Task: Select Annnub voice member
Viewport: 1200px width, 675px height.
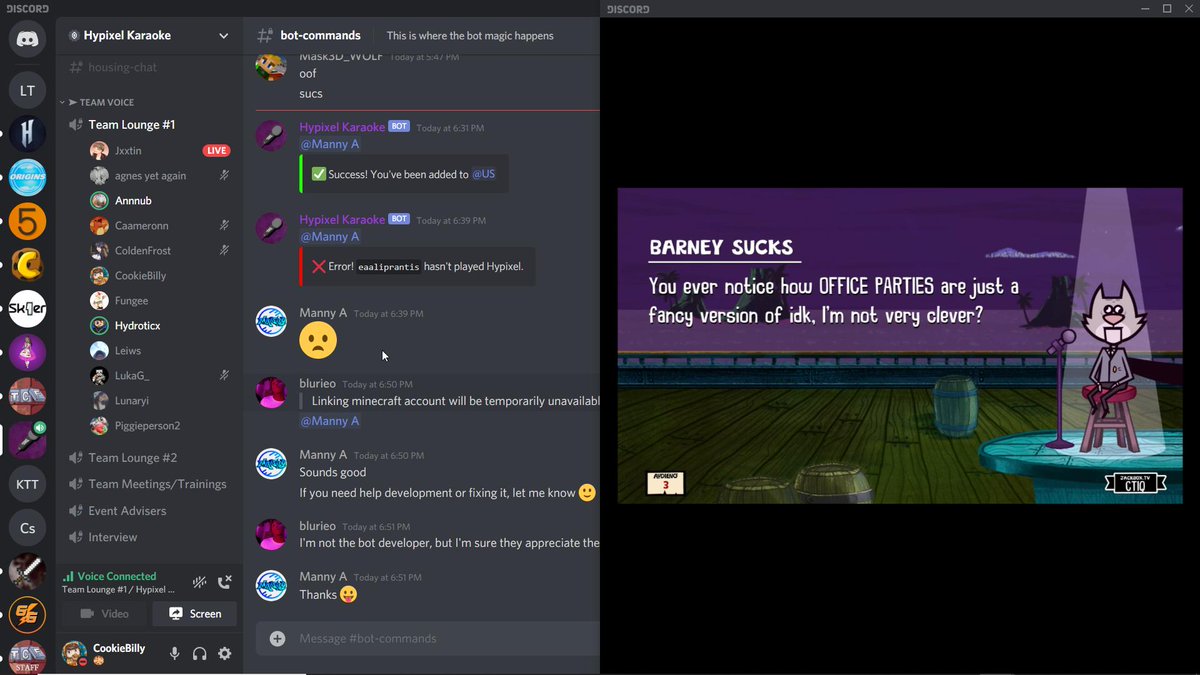Action: coord(160,201)
